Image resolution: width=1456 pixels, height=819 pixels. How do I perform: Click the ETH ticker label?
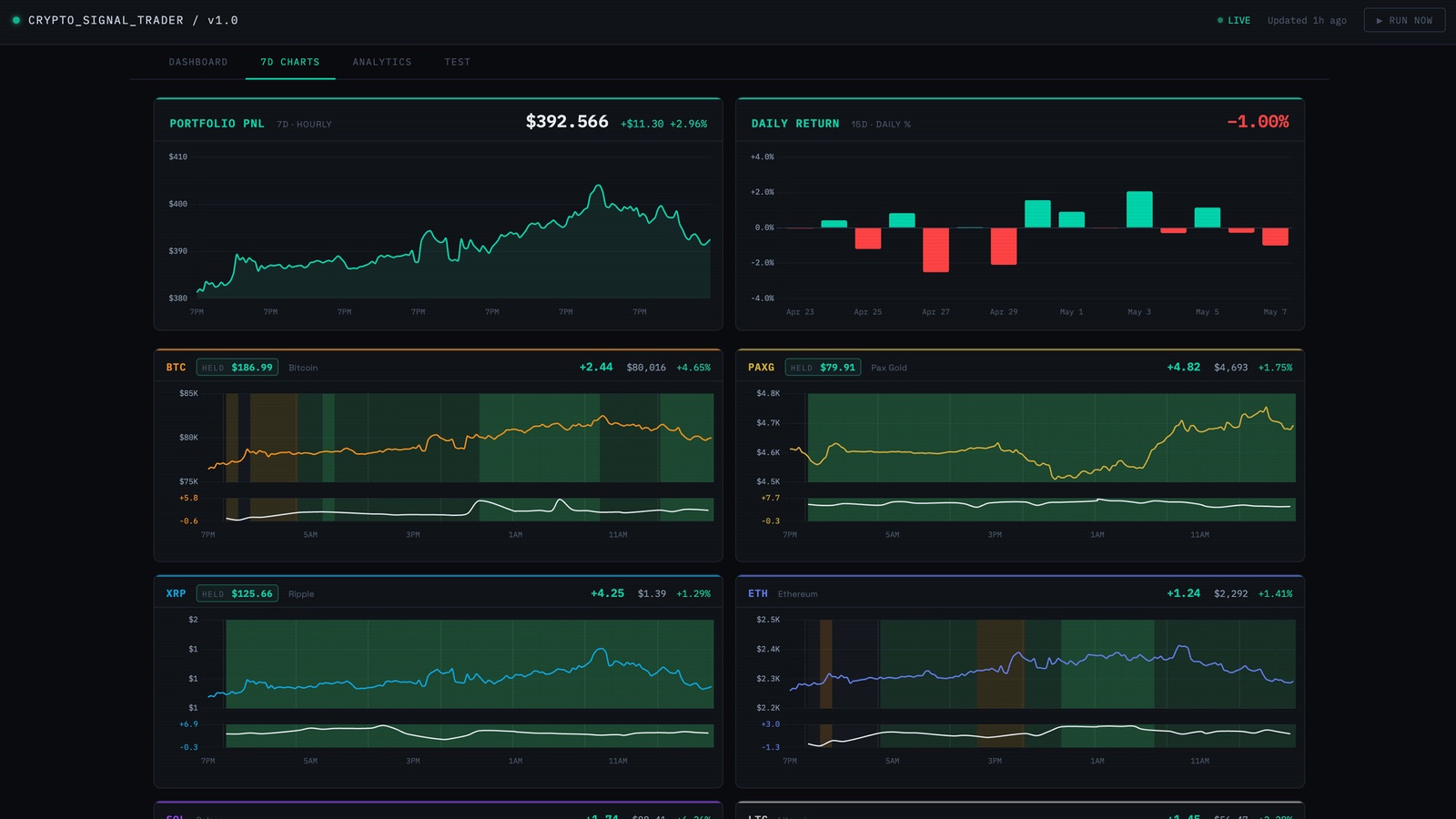pos(758,593)
